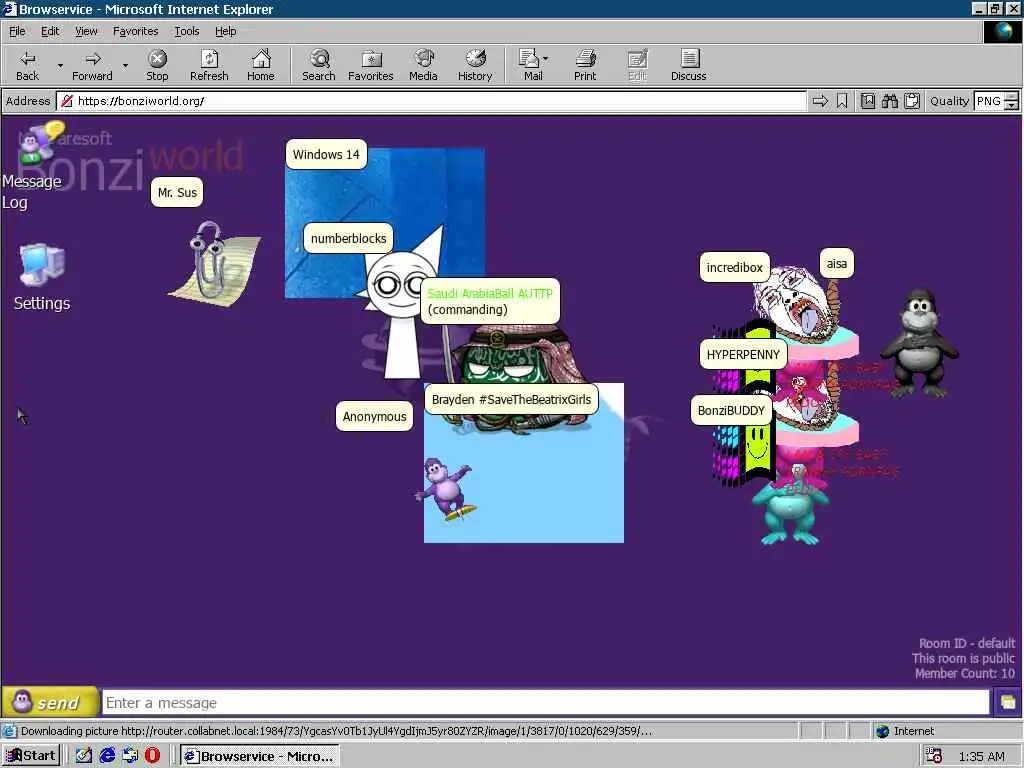Open the Back history dropdown arrow
This screenshot has height=768, width=1024.
(x=60, y=65)
